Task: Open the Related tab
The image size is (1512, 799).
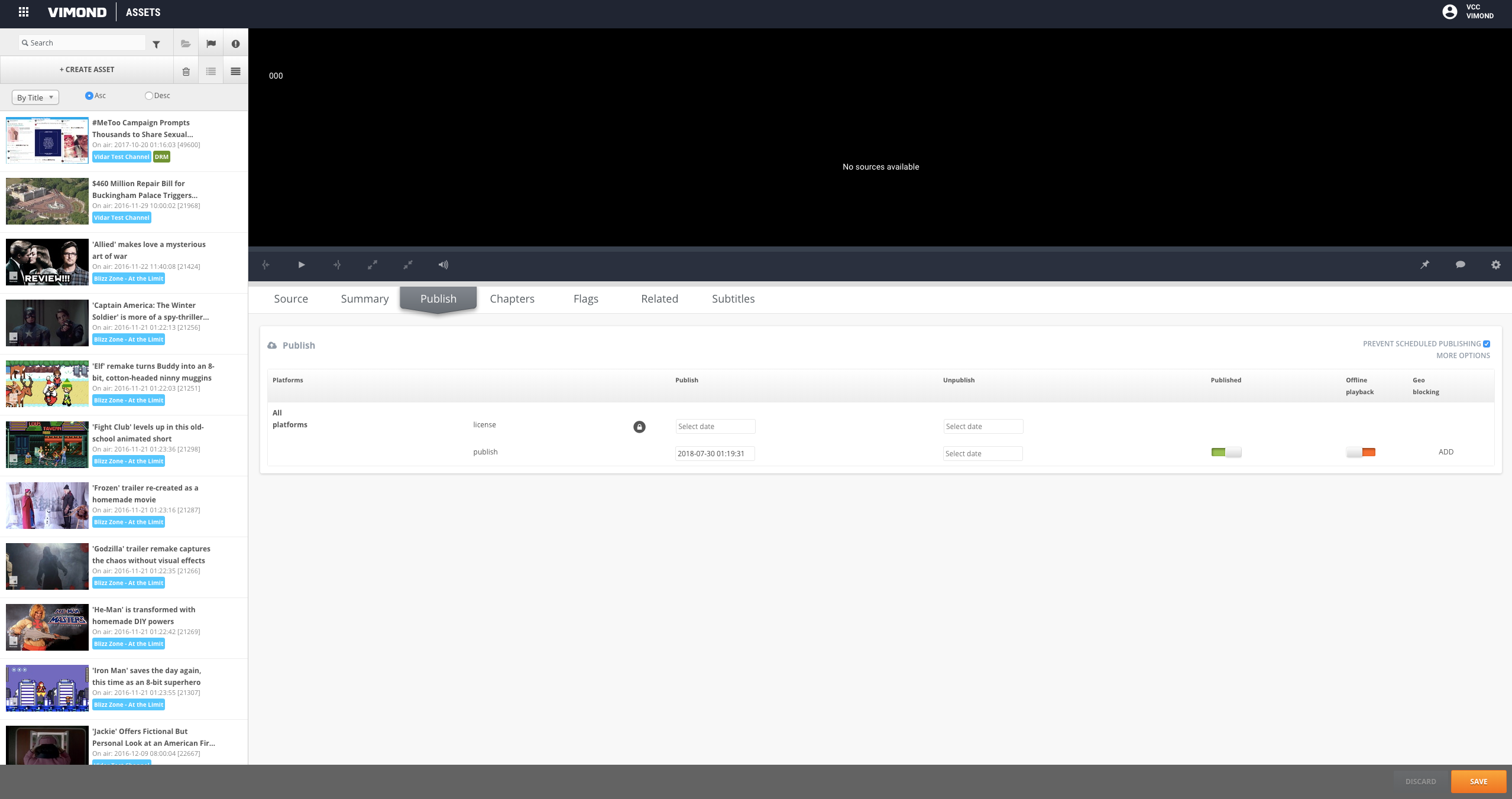Action: pyautogui.click(x=660, y=299)
